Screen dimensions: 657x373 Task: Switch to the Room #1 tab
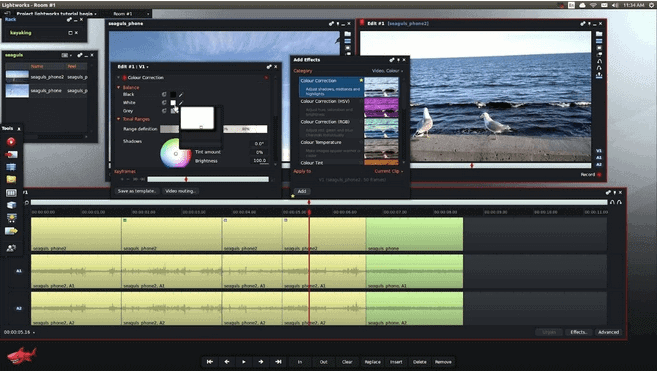click(x=124, y=14)
